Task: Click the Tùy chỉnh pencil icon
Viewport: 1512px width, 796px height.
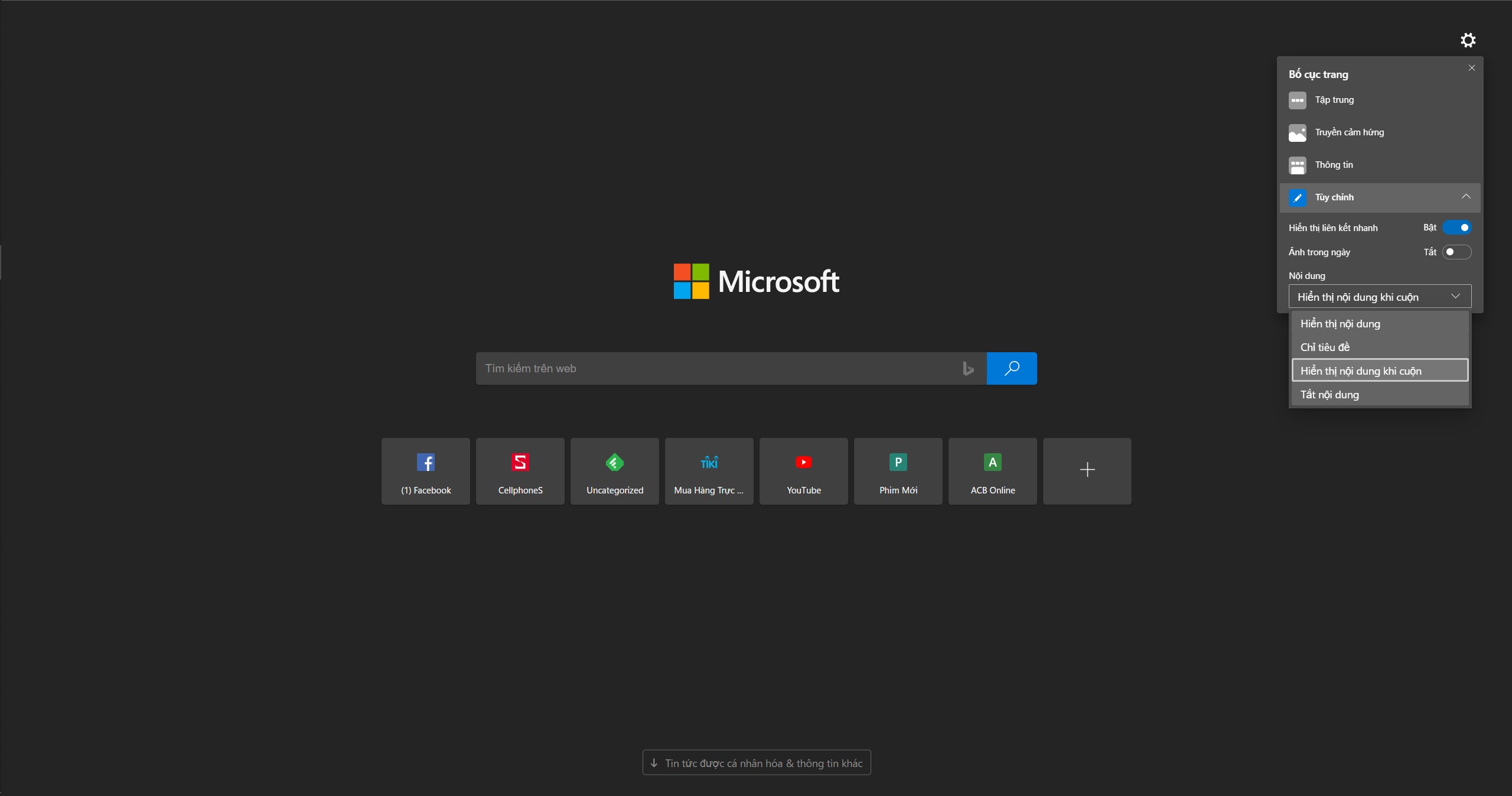Action: pos(1297,198)
